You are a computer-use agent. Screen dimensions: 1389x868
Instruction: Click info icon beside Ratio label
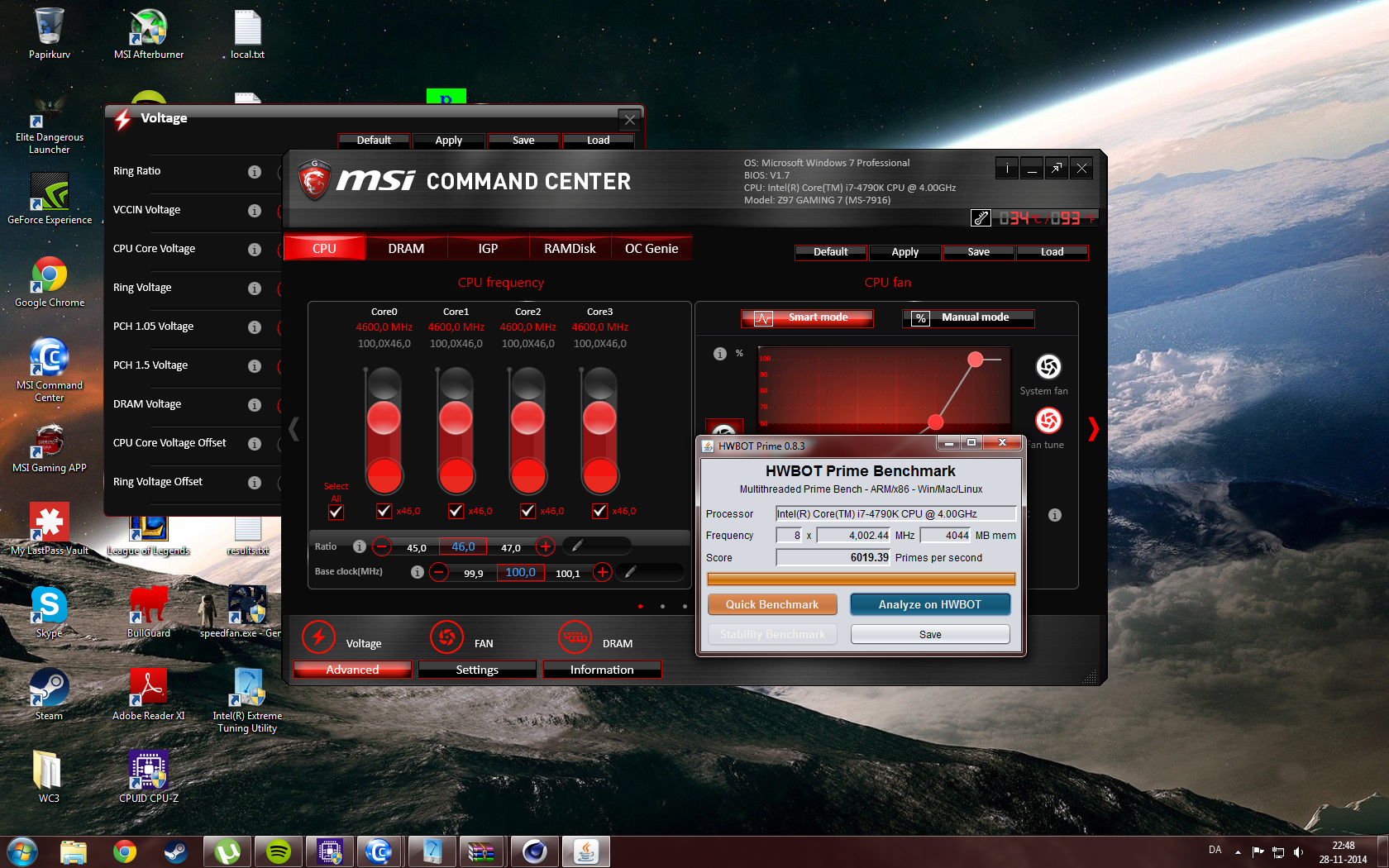(x=359, y=546)
